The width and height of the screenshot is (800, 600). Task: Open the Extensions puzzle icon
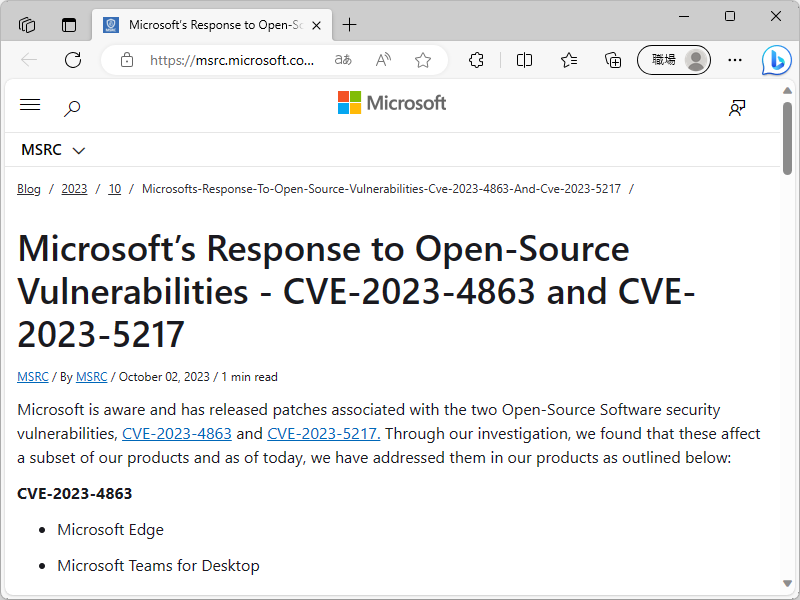coord(477,60)
